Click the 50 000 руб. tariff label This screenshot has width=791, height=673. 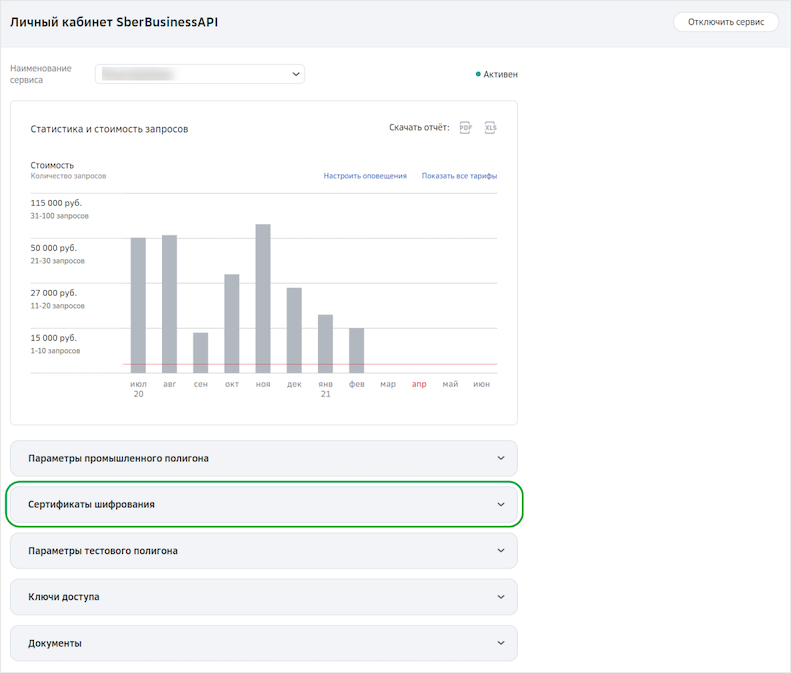pos(53,248)
